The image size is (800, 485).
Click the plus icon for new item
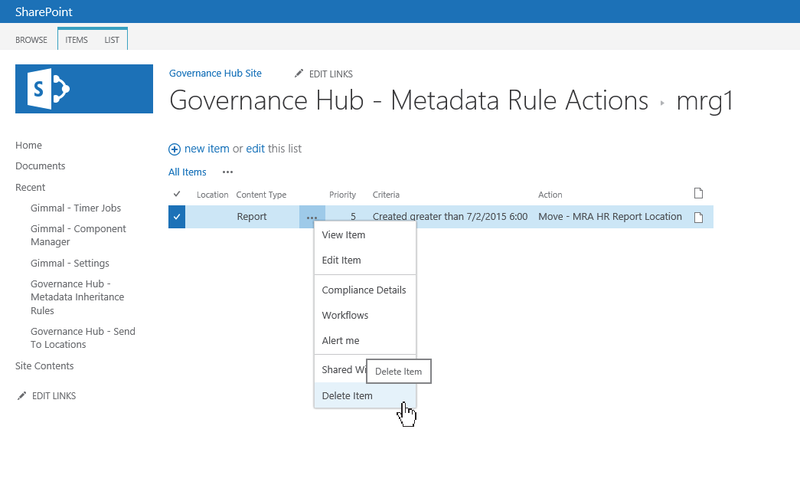click(x=175, y=149)
